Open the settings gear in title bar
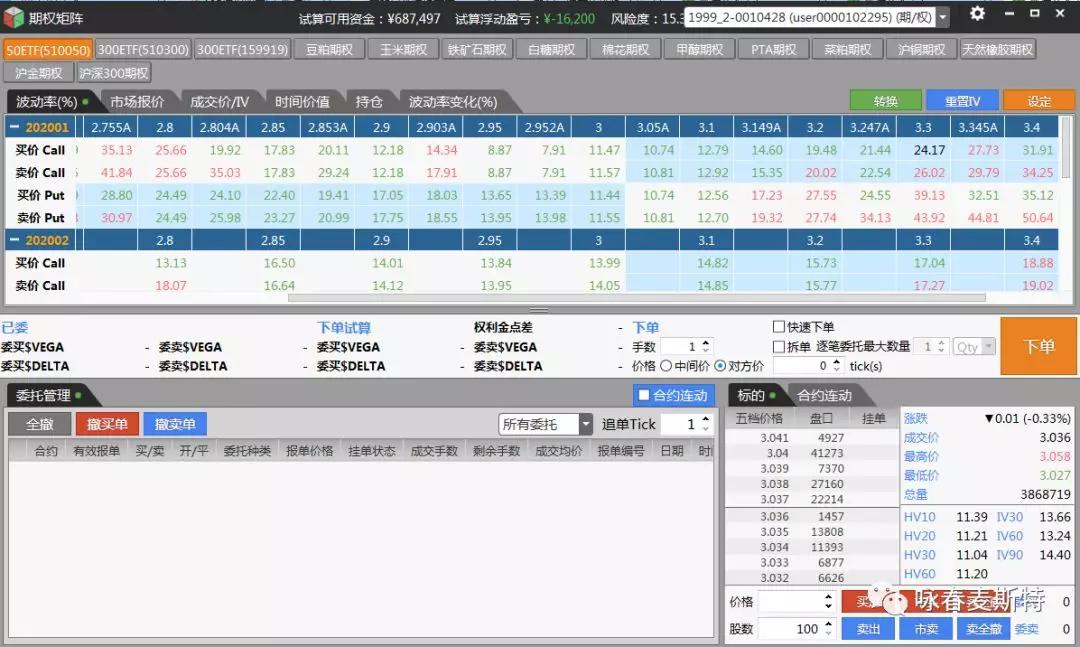The height and width of the screenshot is (647, 1080). 977,14
